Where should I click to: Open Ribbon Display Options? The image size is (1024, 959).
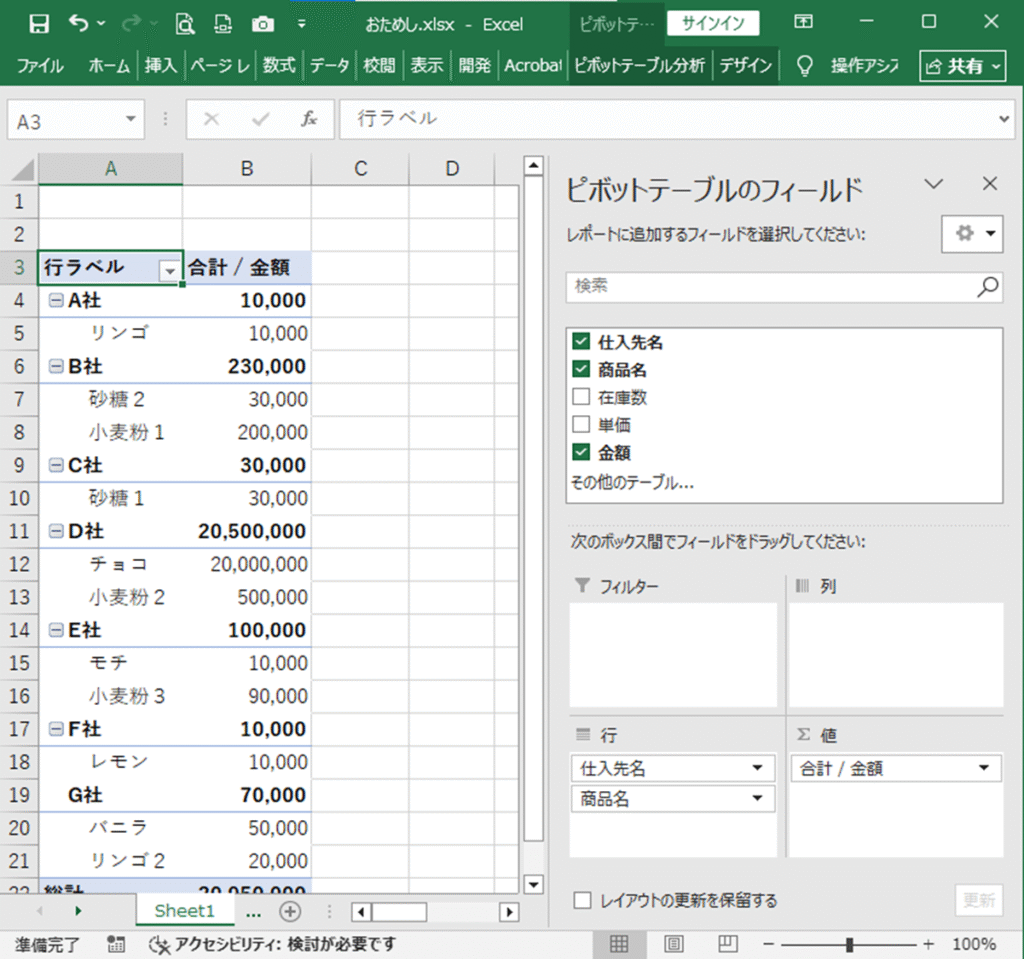(x=803, y=22)
